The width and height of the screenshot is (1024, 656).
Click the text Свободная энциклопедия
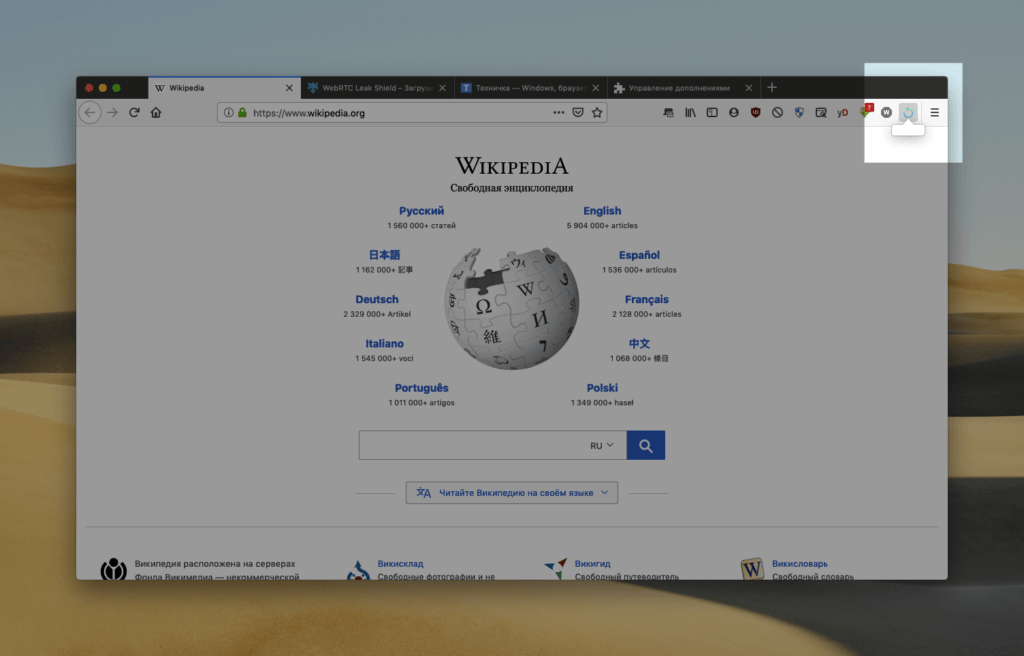click(512, 188)
